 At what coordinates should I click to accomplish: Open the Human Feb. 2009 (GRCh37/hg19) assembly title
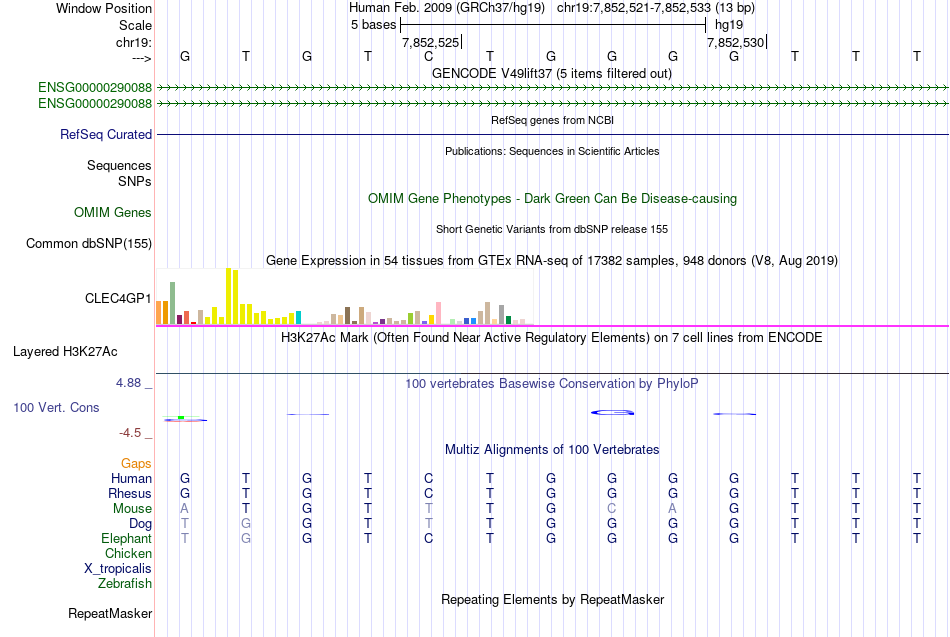[447, 8]
